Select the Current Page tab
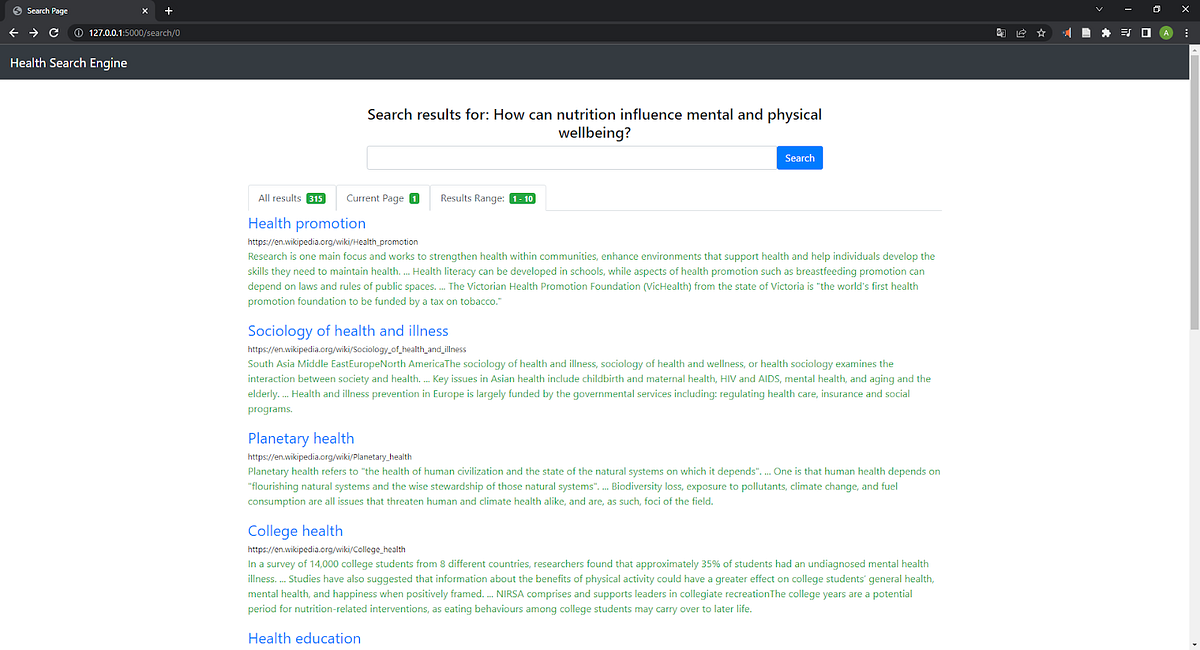Viewport: 1200px width, 650px height. click(x=383, y=198)
